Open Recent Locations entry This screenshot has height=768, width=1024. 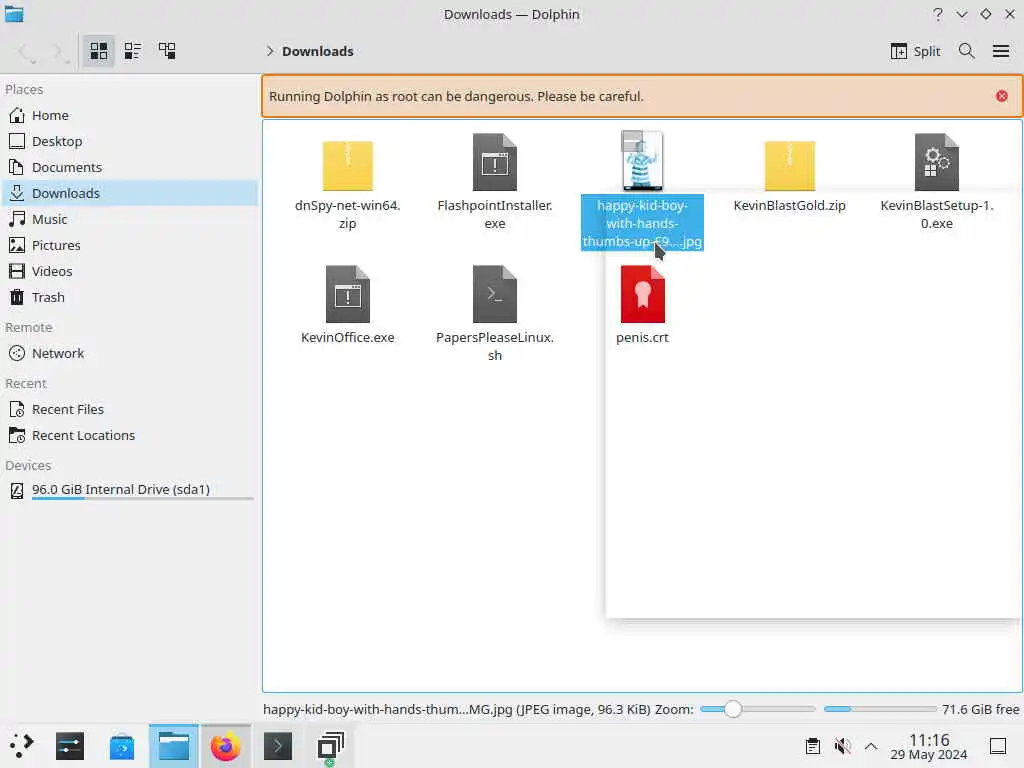point(129,436)
